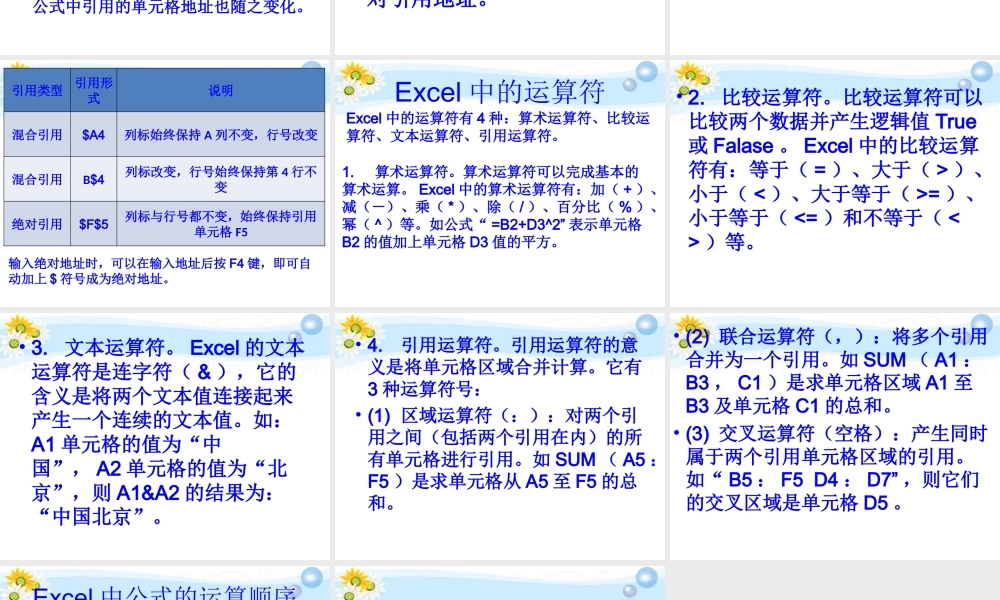
Task: Click the B$4 cell in the table
Action: point(94,179)
